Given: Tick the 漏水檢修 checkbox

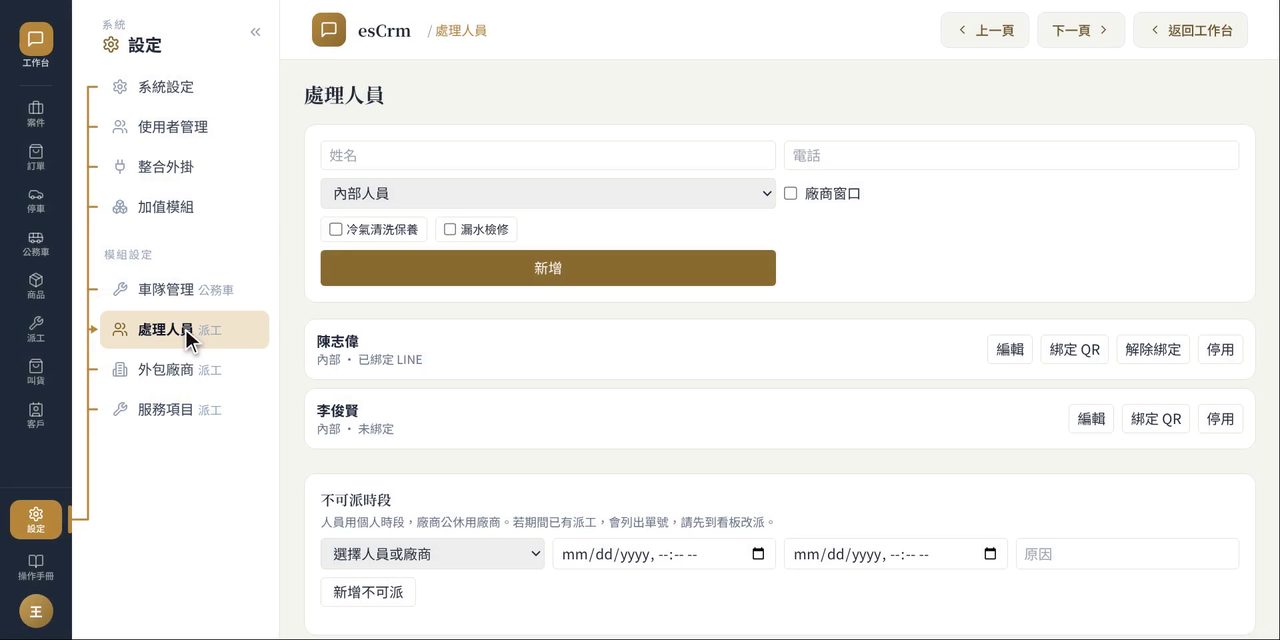Looking at the screenshot, I should point(450,229).
